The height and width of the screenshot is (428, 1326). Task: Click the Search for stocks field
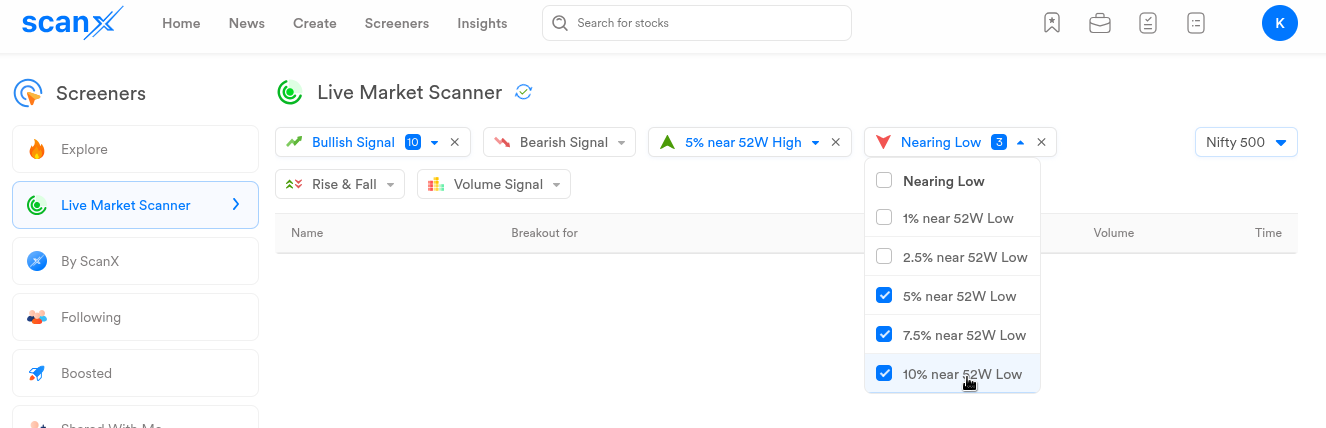(697, 23)
